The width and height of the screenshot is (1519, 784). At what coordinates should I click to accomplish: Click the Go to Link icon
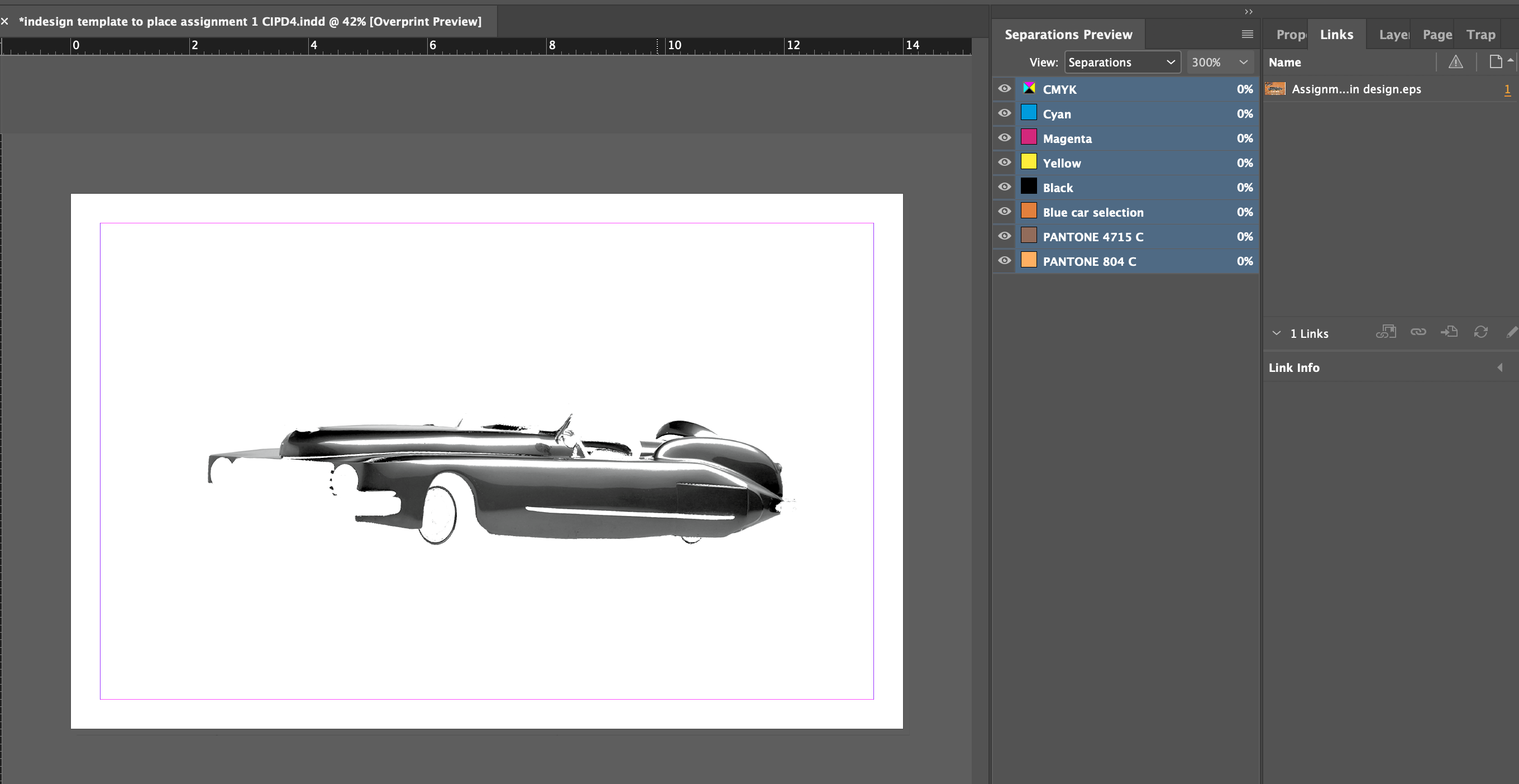[x=1450, y=332]
